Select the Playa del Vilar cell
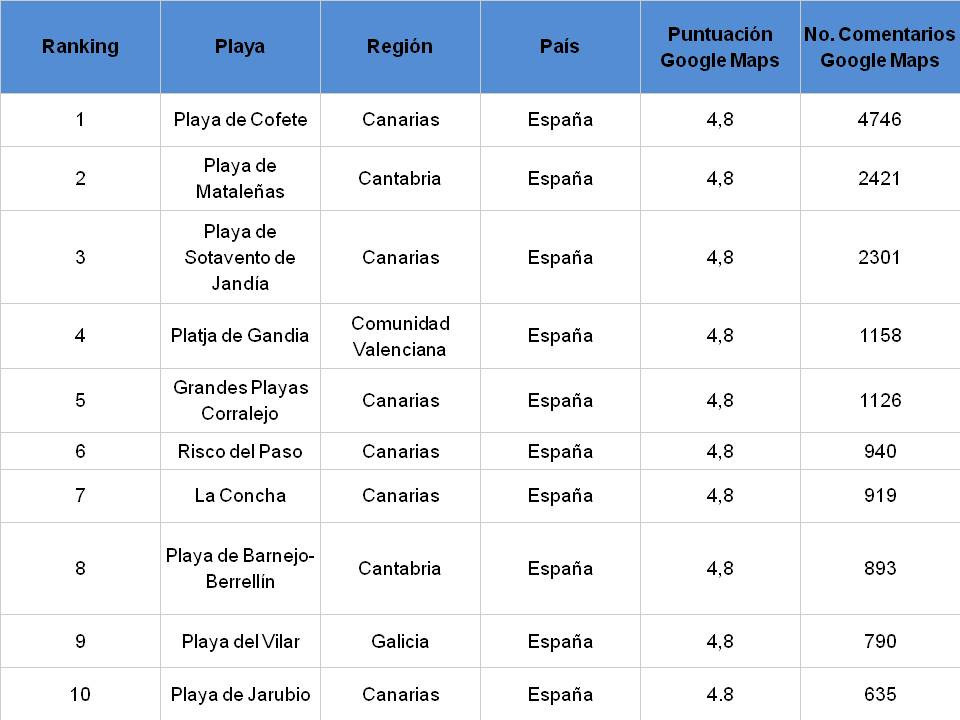This screenshot has height=720, width=960. pyautogui.click(x=240, y=641)
